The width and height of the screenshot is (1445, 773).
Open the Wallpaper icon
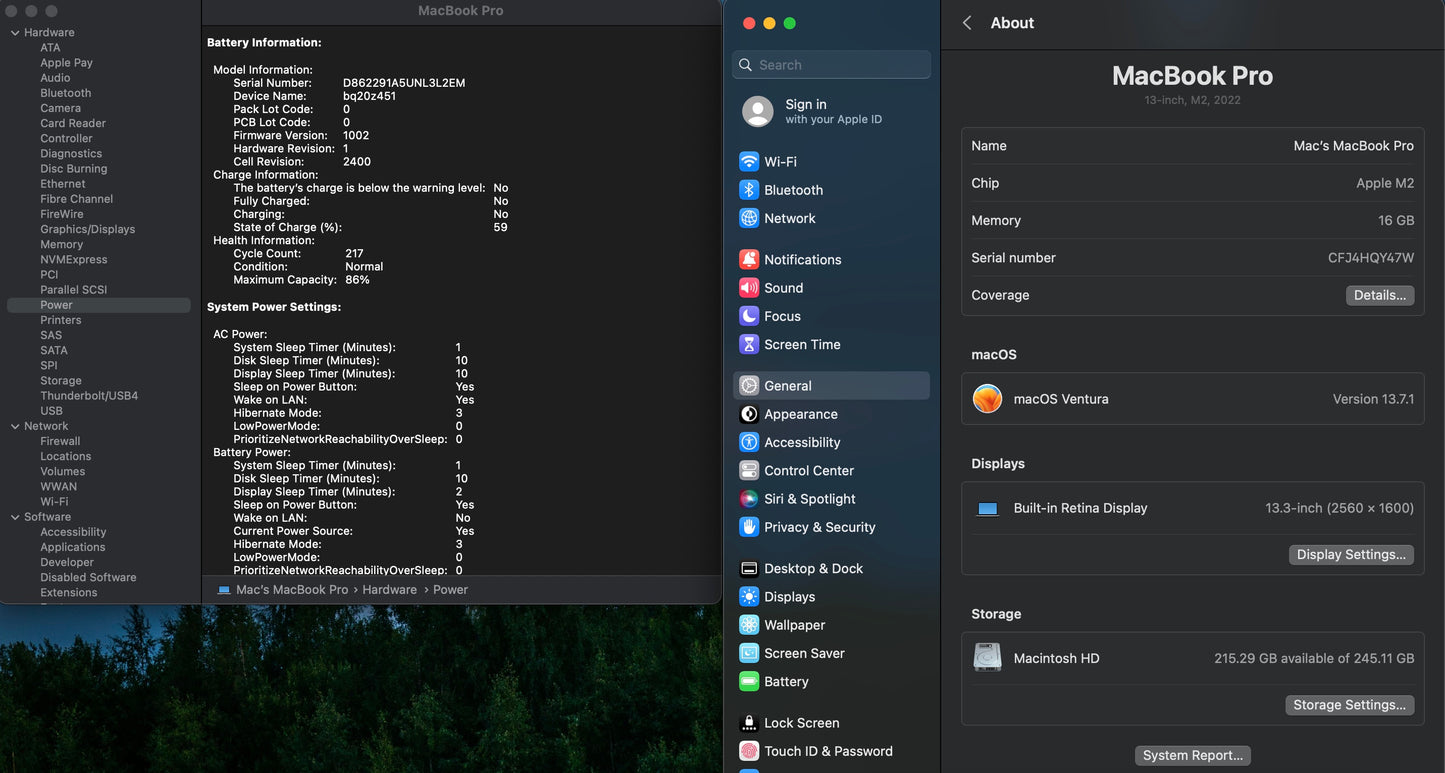(748, 625)
